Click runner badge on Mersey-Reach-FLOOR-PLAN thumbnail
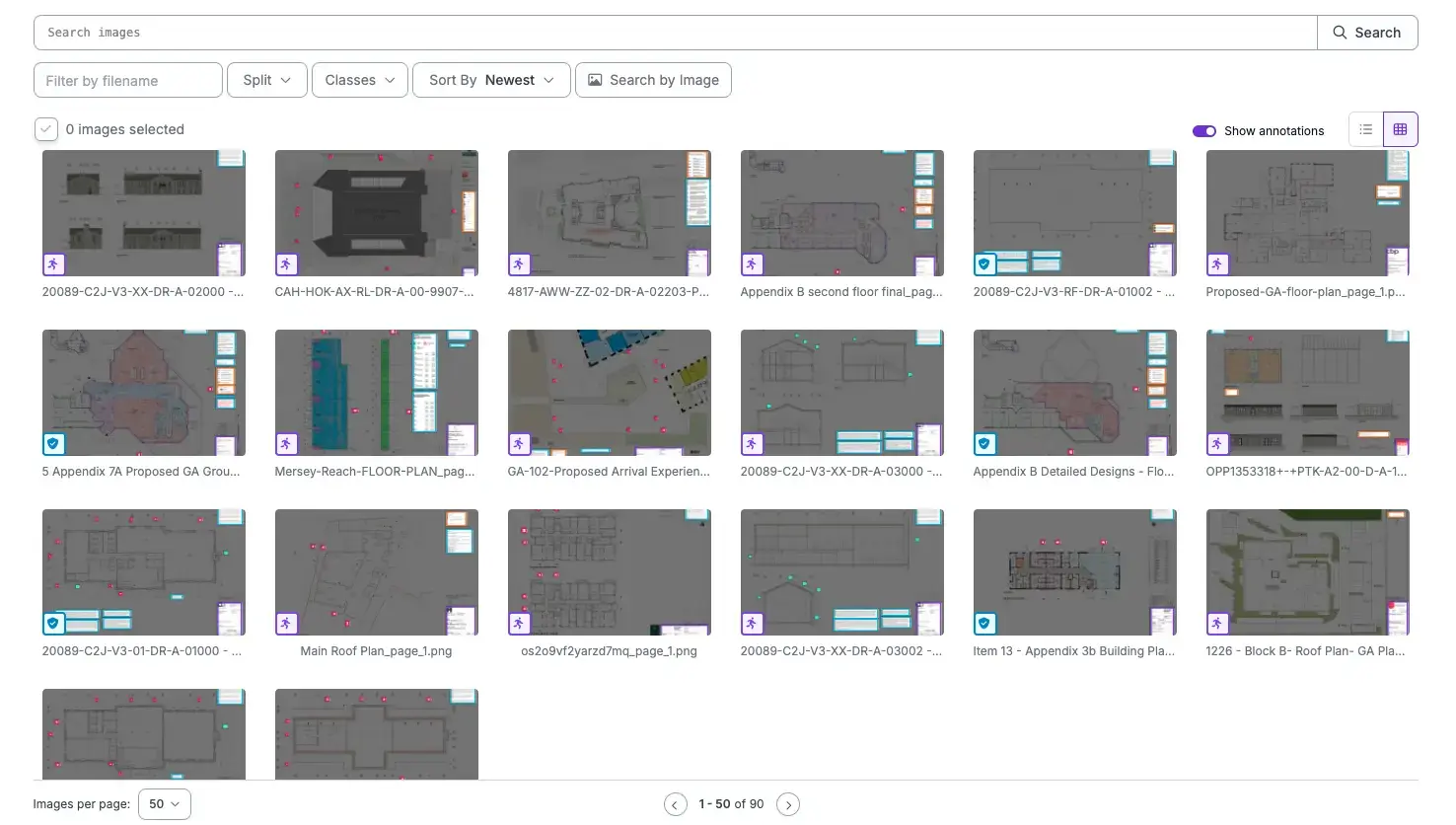The width and height of the screenshot is (1456, 825). pos(287,444)
